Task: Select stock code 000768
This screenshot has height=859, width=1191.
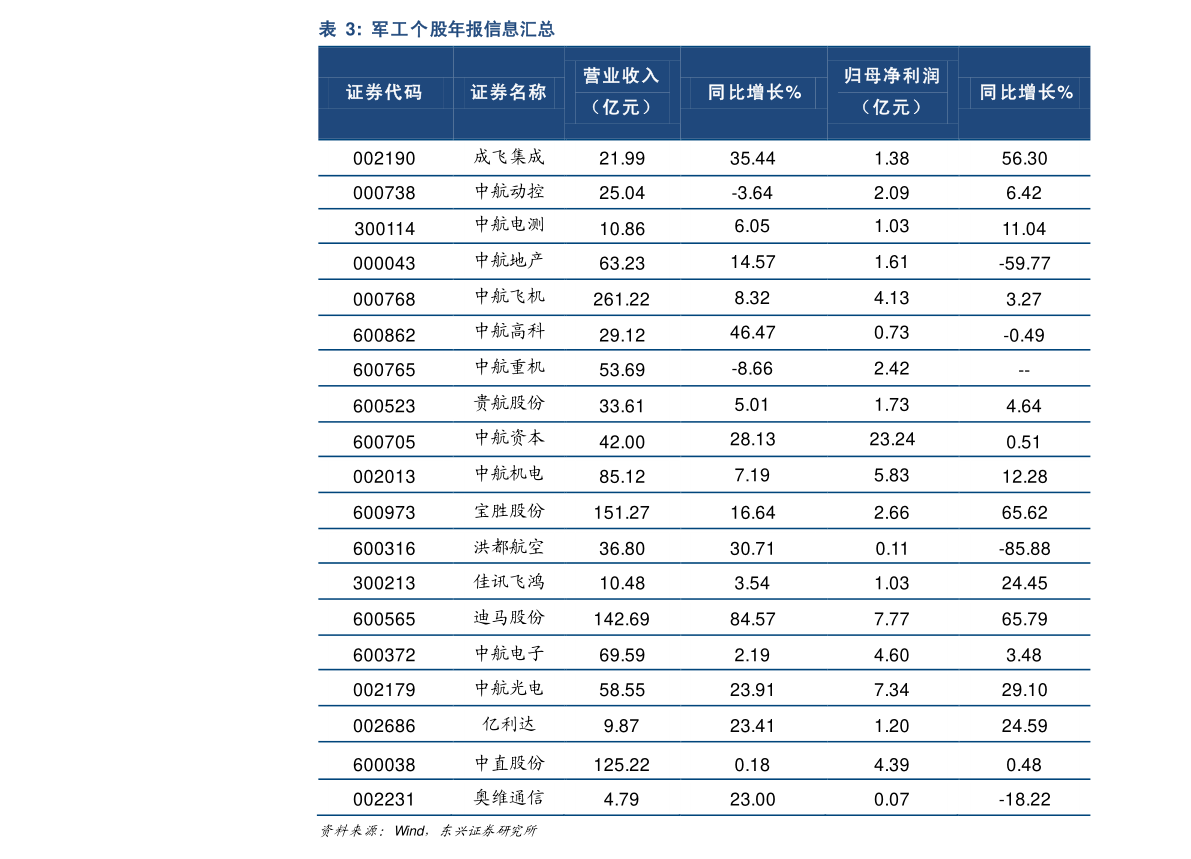Action: coord(384,299)
